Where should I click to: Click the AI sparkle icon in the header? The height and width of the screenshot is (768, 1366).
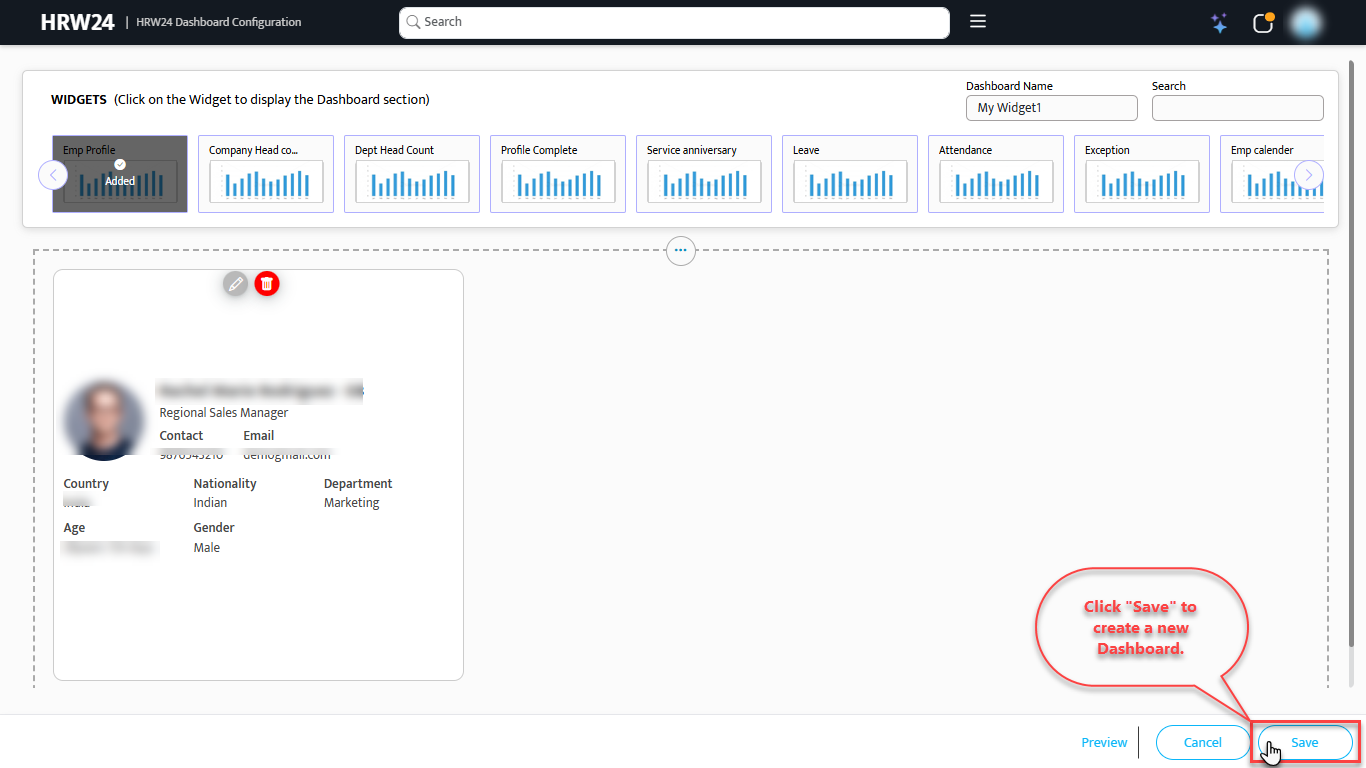click(x=1219, y=22)
